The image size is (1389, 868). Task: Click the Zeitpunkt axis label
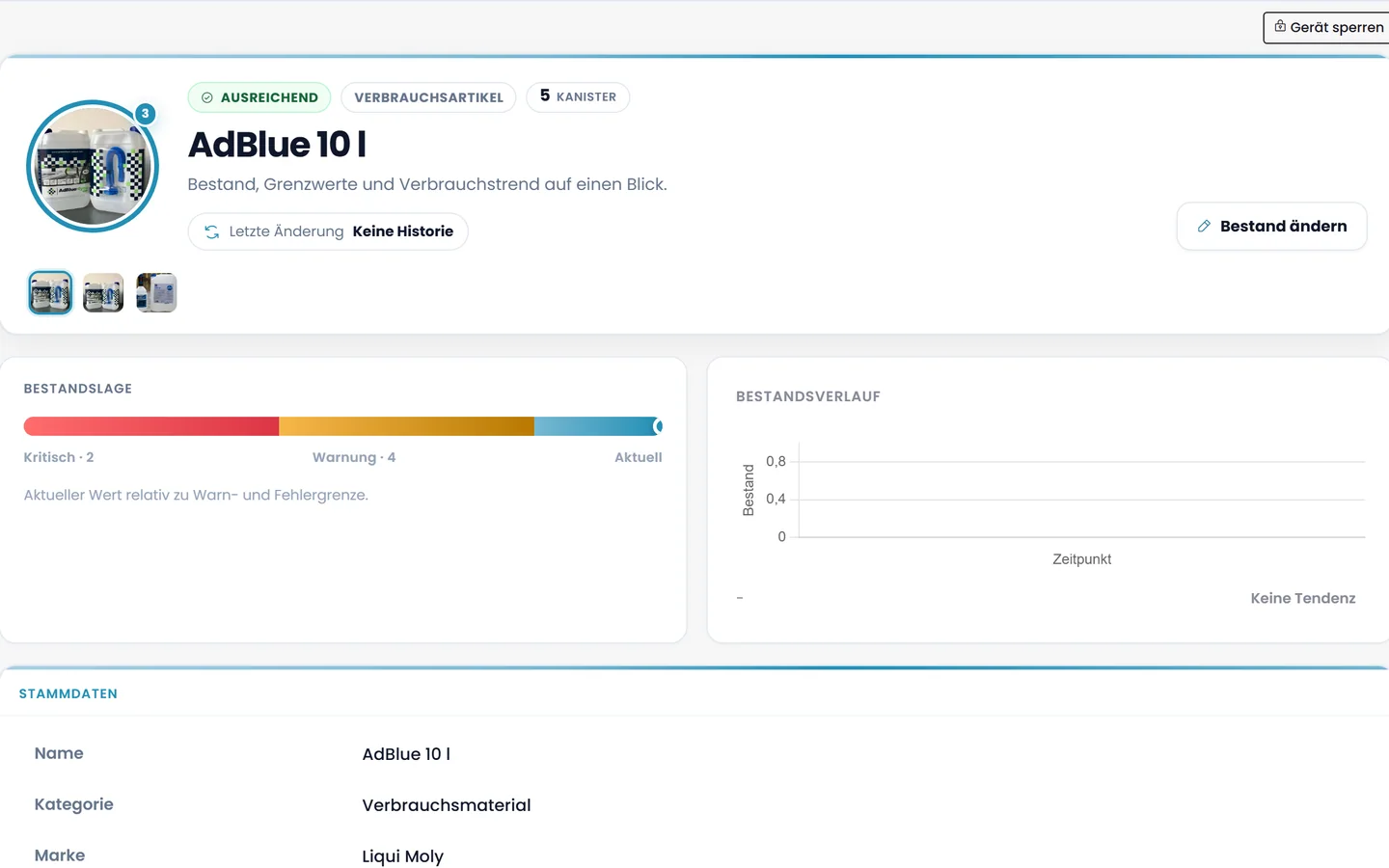click(x=1081, y=559)
